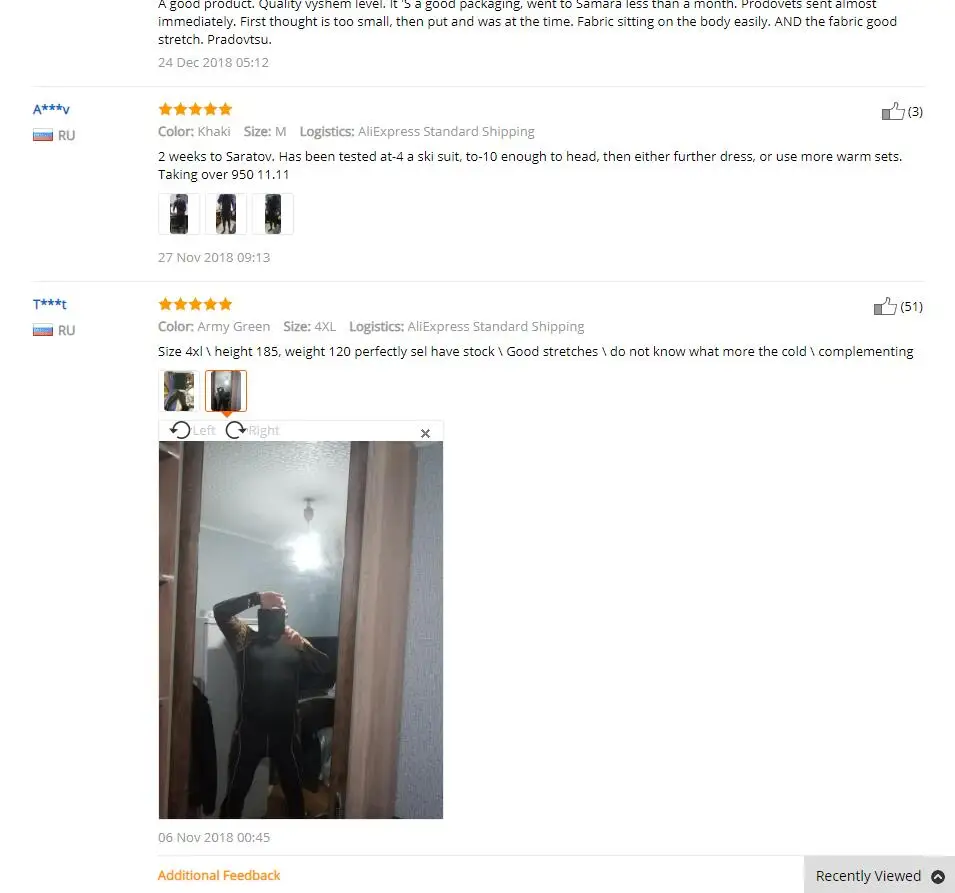Click the Russian flag icon under A***v
The height and width of the screenshot is (893, 955).
pyautogui.click(x=43, y=135)
